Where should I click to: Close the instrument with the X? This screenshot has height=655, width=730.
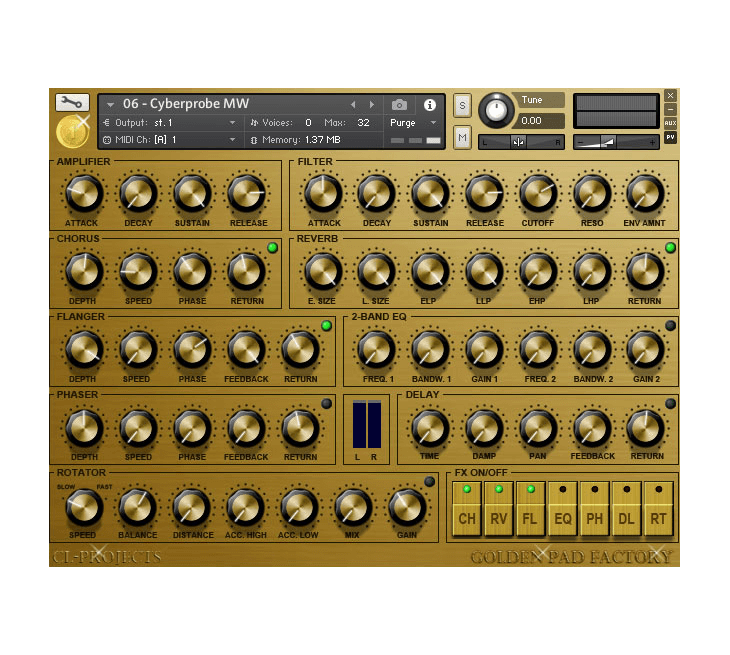tap(670, 96)
